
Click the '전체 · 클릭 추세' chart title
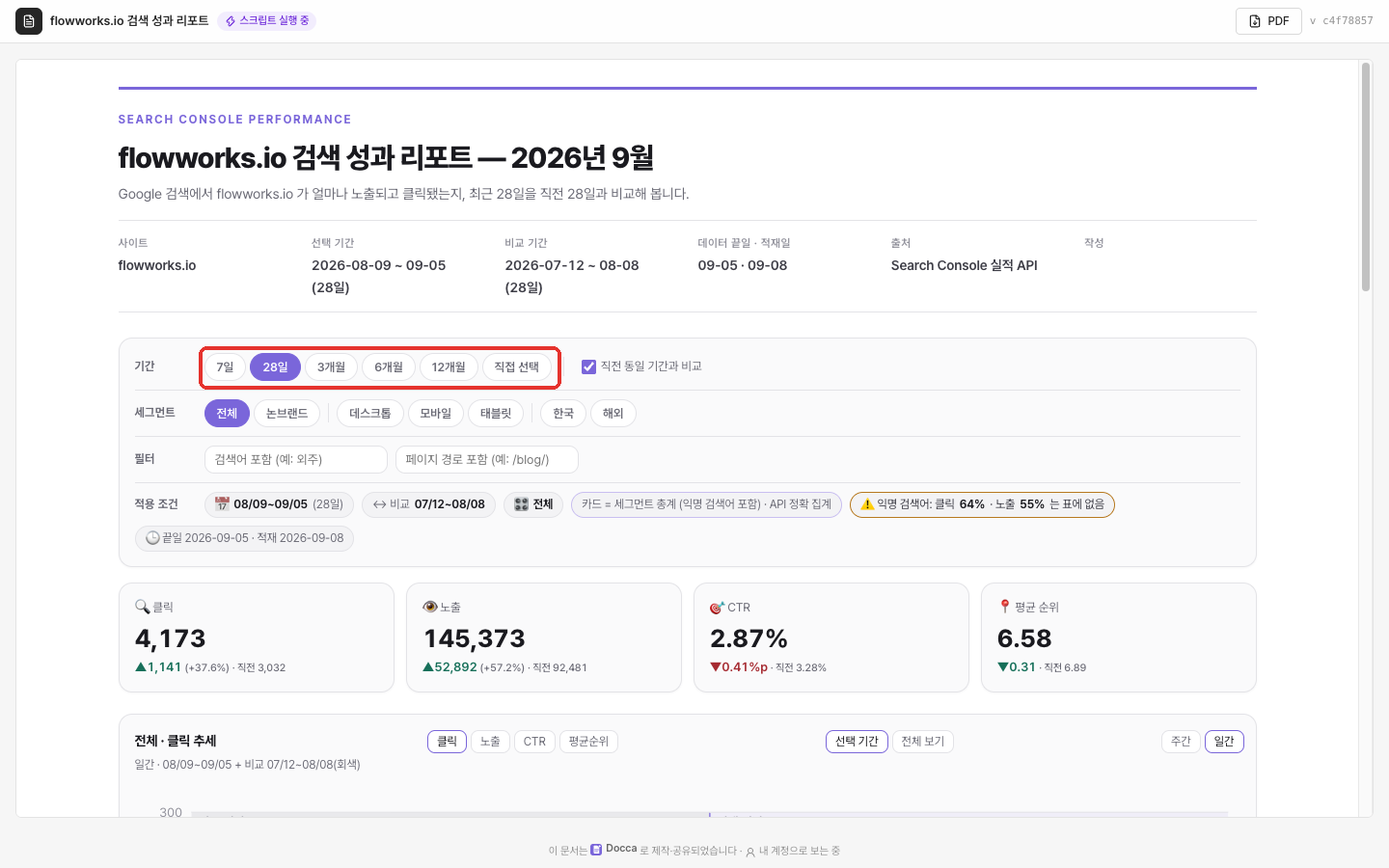(x=175, y=741)
